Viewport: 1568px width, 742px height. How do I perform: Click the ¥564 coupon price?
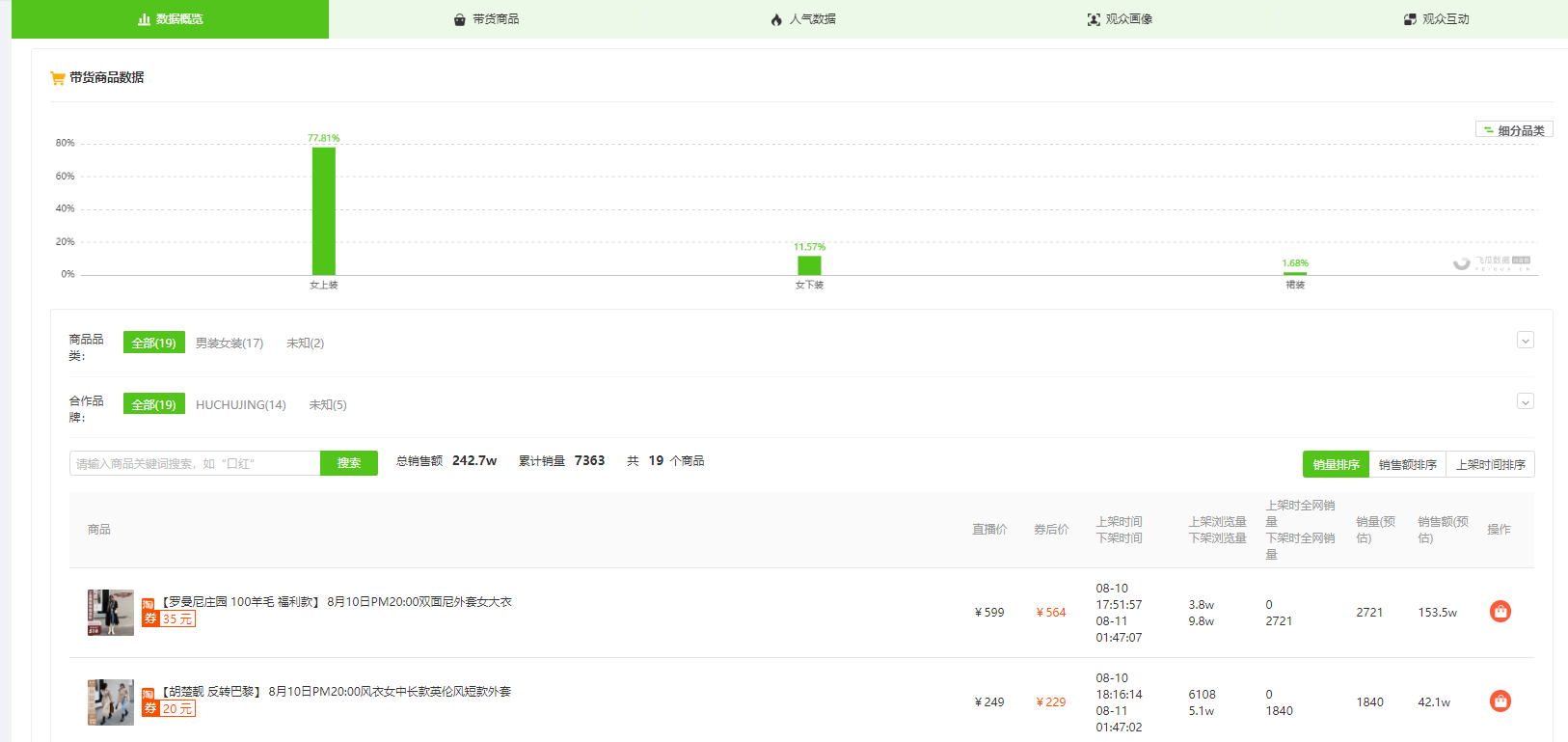[1051, 613]
